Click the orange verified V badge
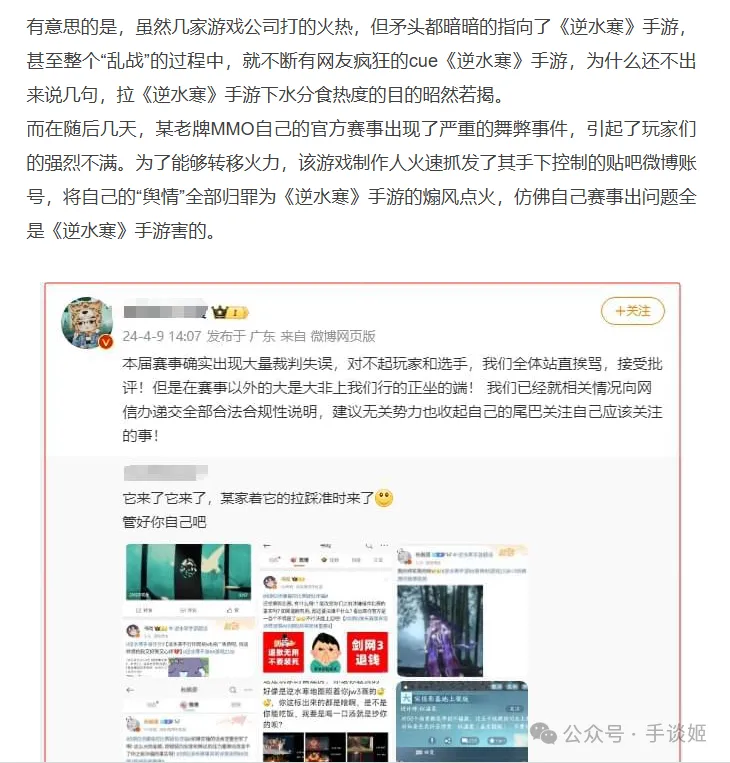Viewport: 730px width, 763px height. (106, 342)
